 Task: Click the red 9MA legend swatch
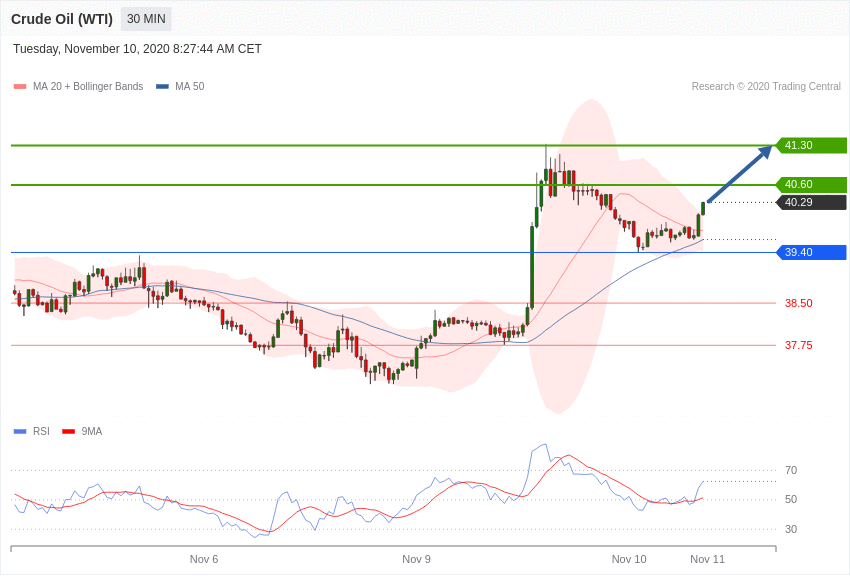pyautogui.click(x=68, y=432)
